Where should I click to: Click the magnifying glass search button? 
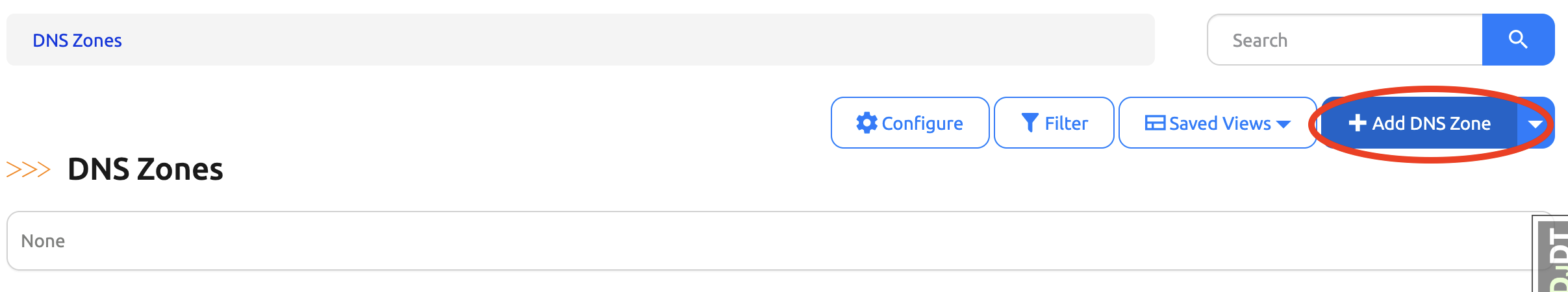tap(1518, 40)
